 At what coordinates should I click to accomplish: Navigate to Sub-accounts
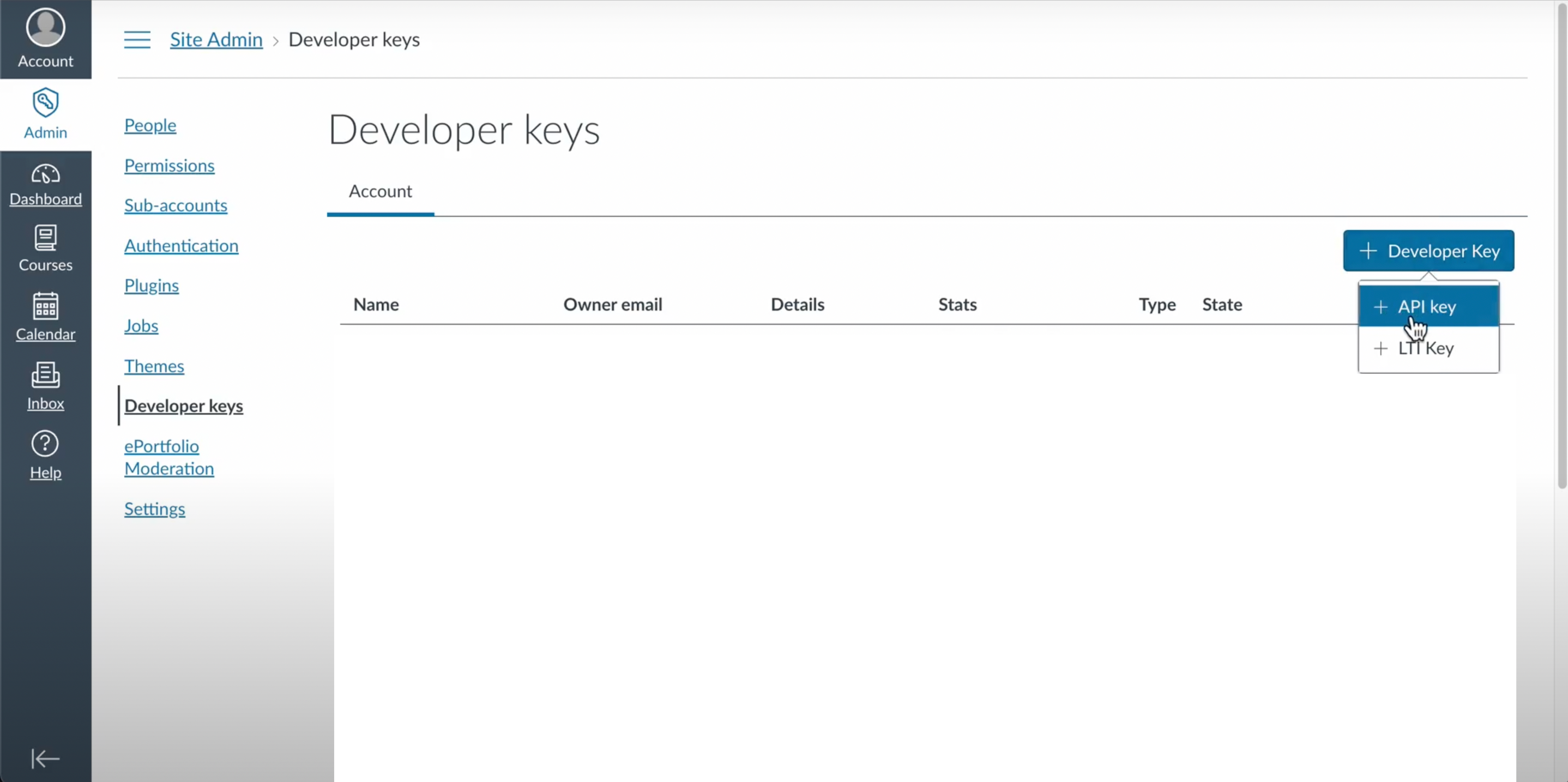tap(176, 205)
